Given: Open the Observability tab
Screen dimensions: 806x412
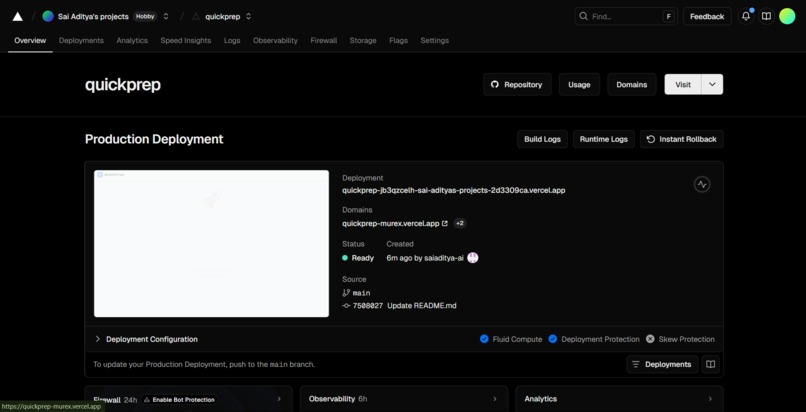Looking at the screenshot, I should pos(275,41).
